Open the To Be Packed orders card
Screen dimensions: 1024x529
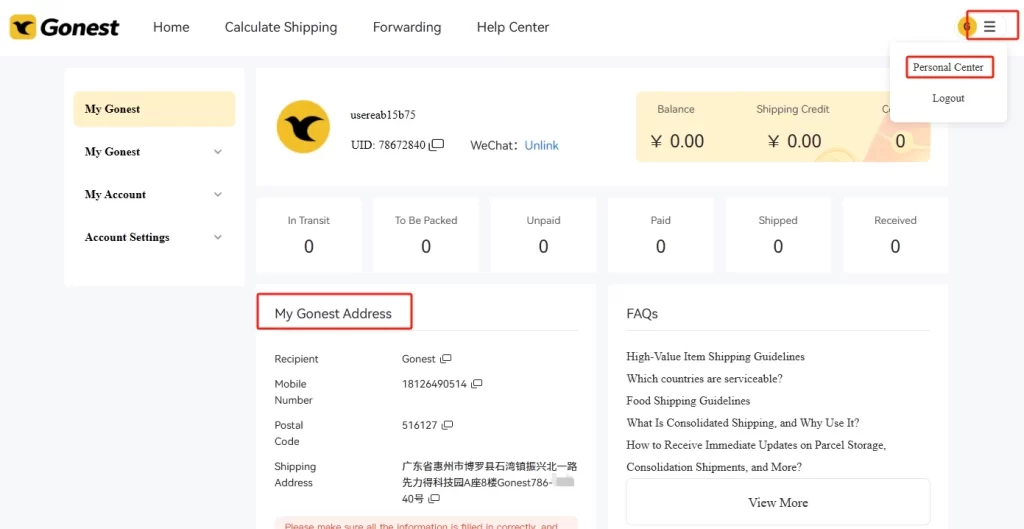click(426, 235)
